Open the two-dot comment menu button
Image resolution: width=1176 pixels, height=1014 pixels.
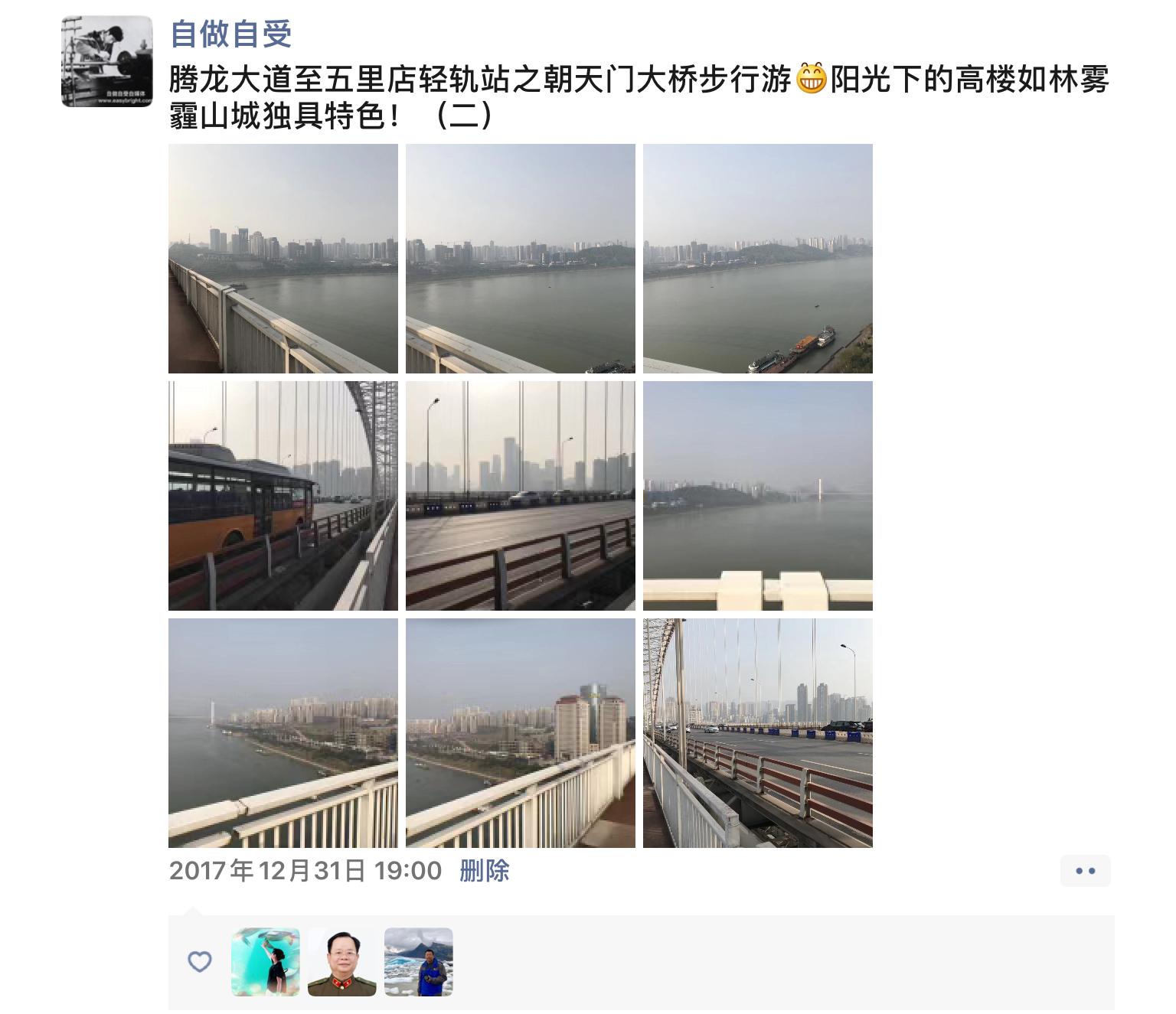1086,871
